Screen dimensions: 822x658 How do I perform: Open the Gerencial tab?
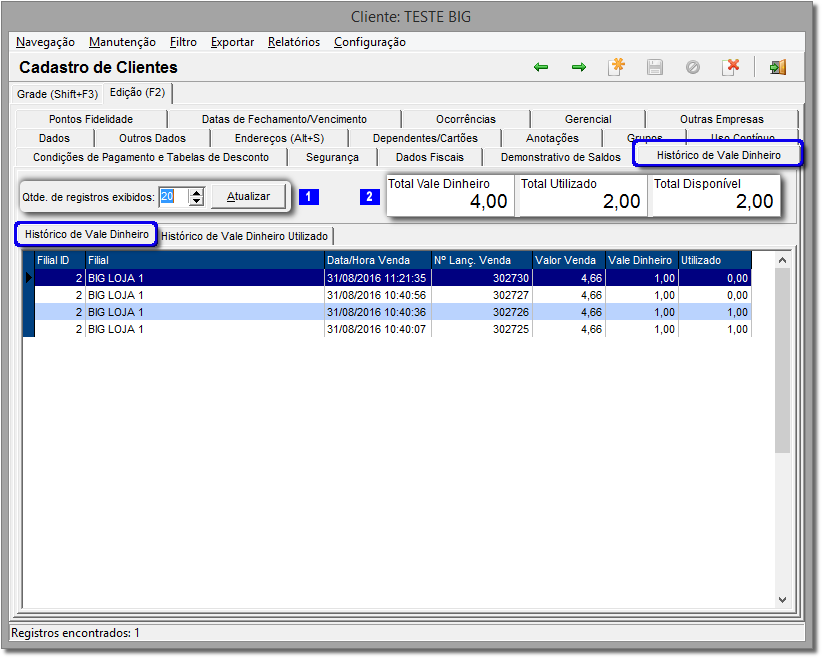(x=588, y=119)
